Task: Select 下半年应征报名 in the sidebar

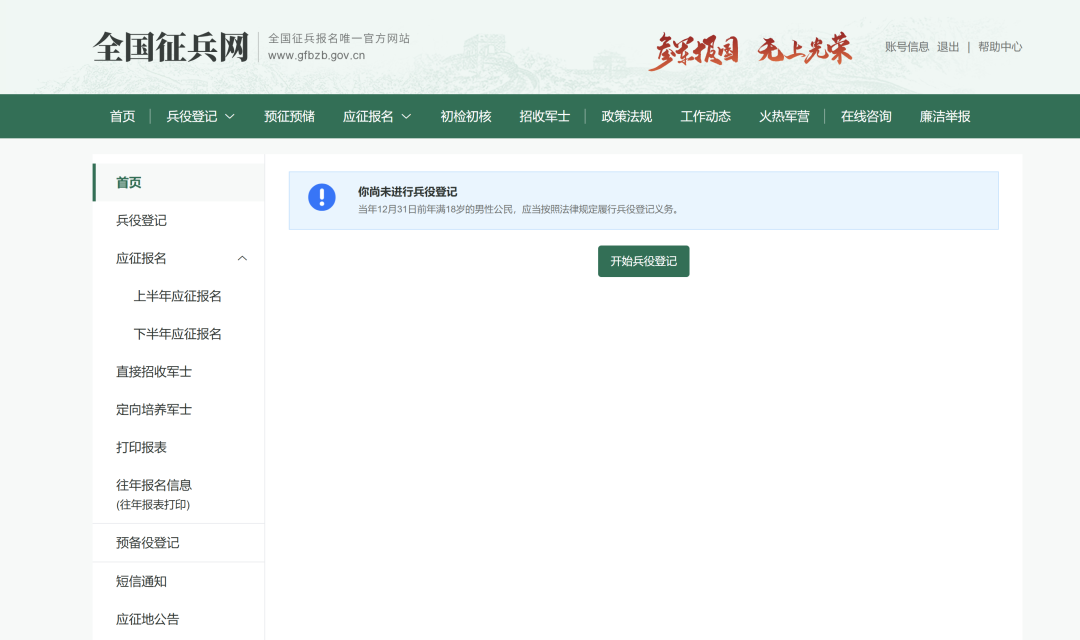Action: [x=178, y=334]
